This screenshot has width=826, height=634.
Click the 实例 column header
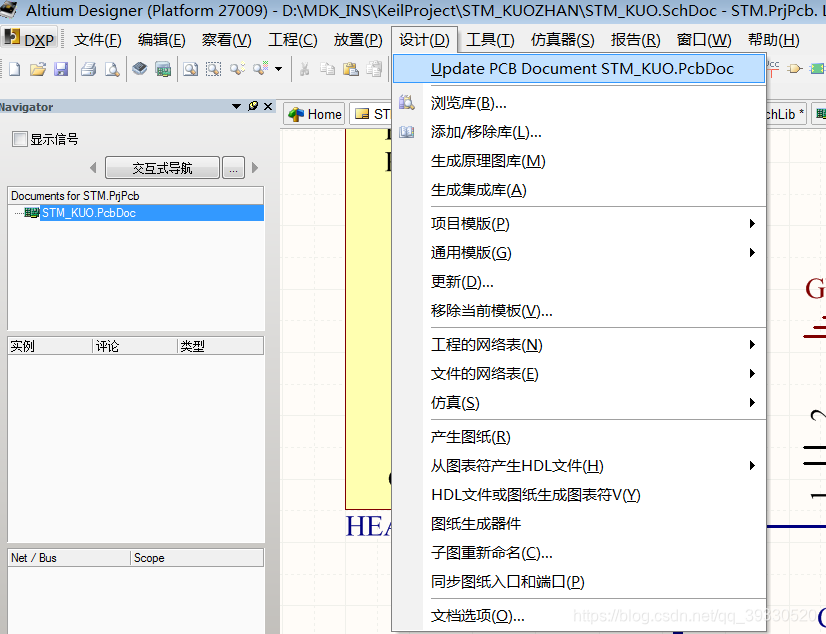tap(48, 346)
